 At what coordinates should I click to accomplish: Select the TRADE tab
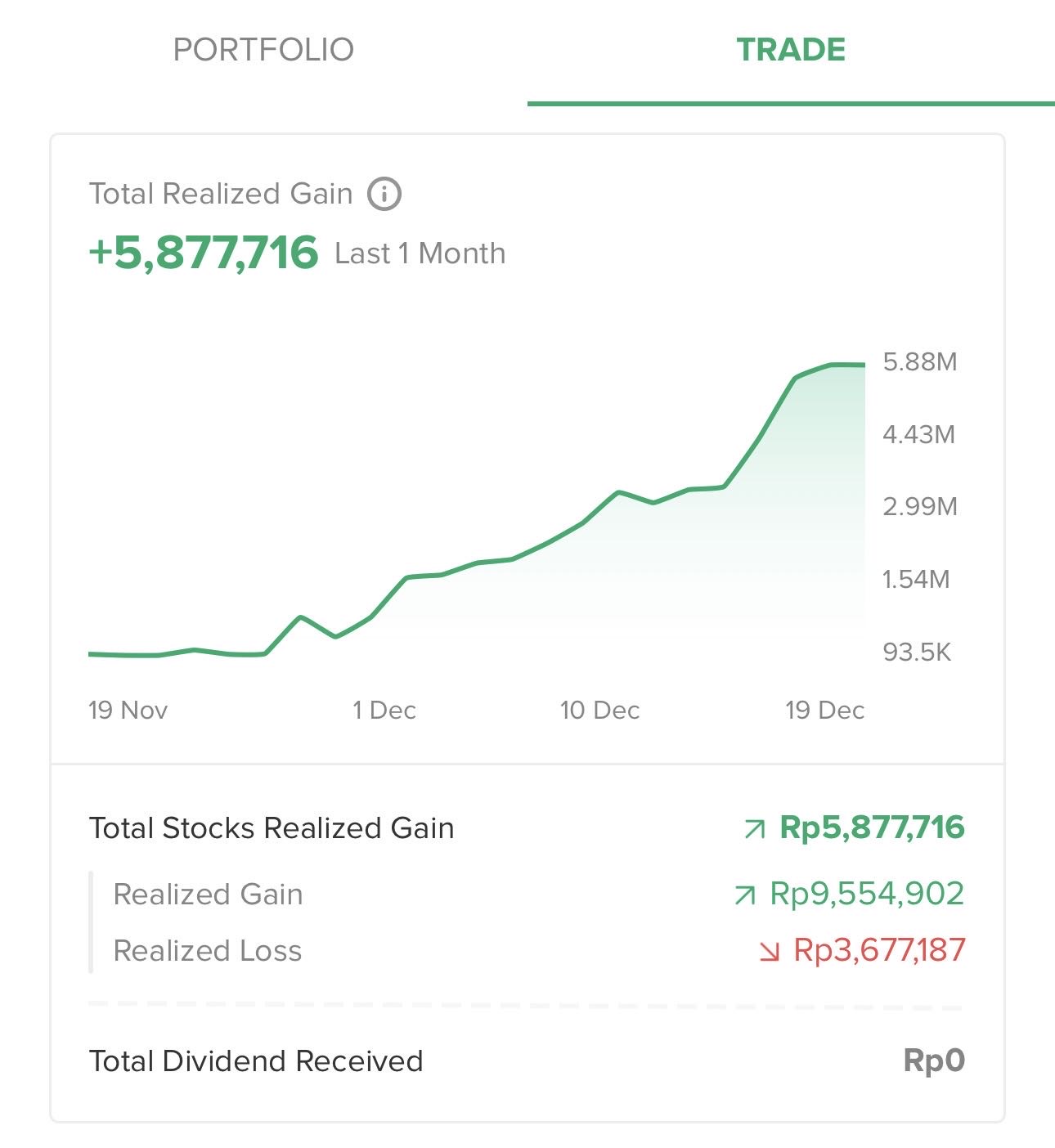pyautogui.click(x=791, y=50)
